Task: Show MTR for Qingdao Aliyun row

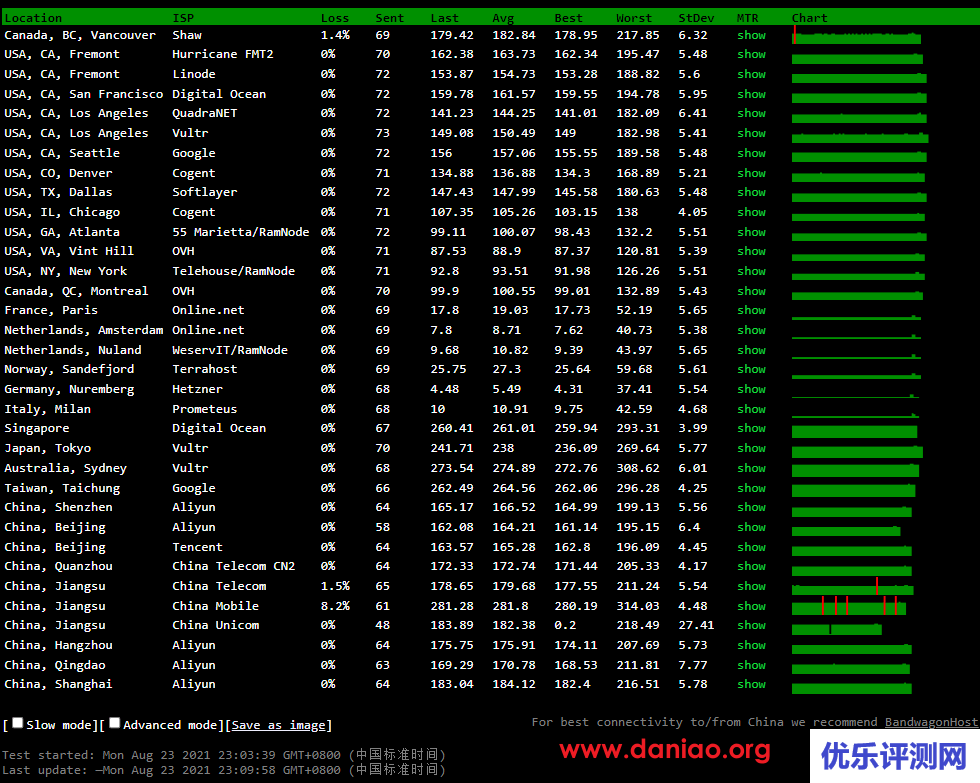Action: pyautogui.click(x=751, y=665)
